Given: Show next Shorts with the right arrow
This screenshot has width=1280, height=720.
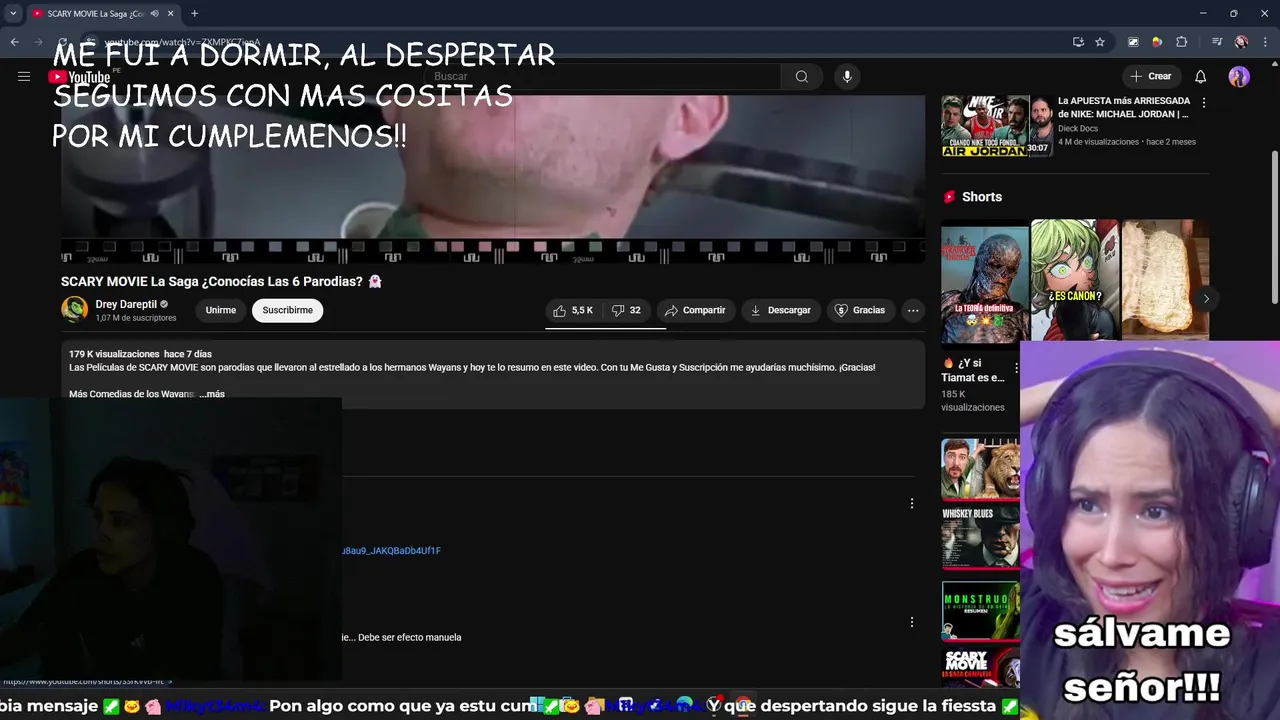Looking at the screenshot, I should tap(1206, 298).
